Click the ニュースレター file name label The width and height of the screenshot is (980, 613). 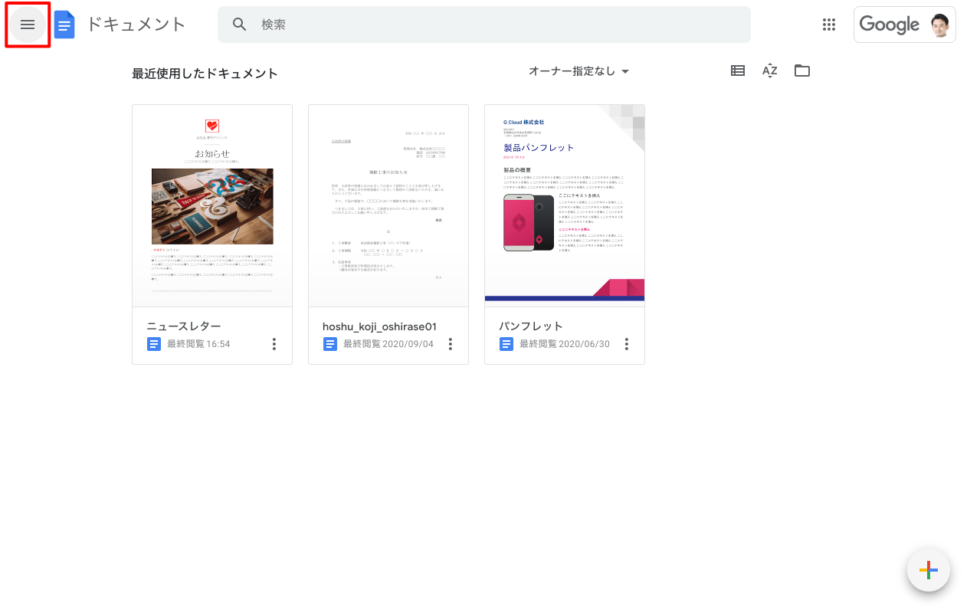pos(184,326)
